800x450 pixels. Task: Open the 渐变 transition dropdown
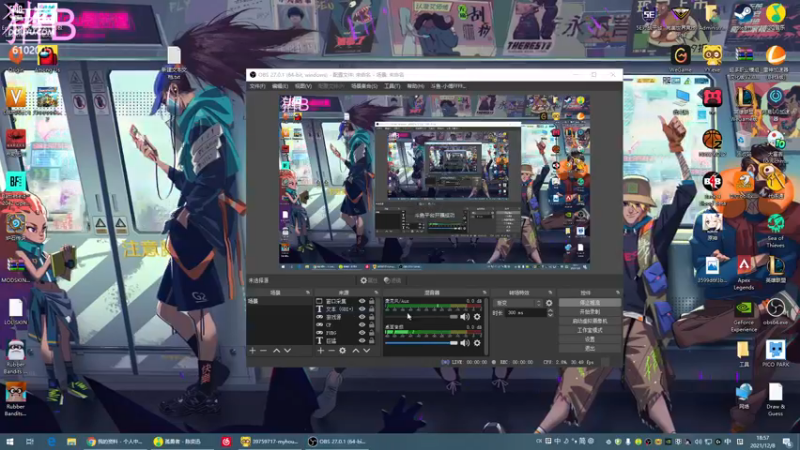518,303
